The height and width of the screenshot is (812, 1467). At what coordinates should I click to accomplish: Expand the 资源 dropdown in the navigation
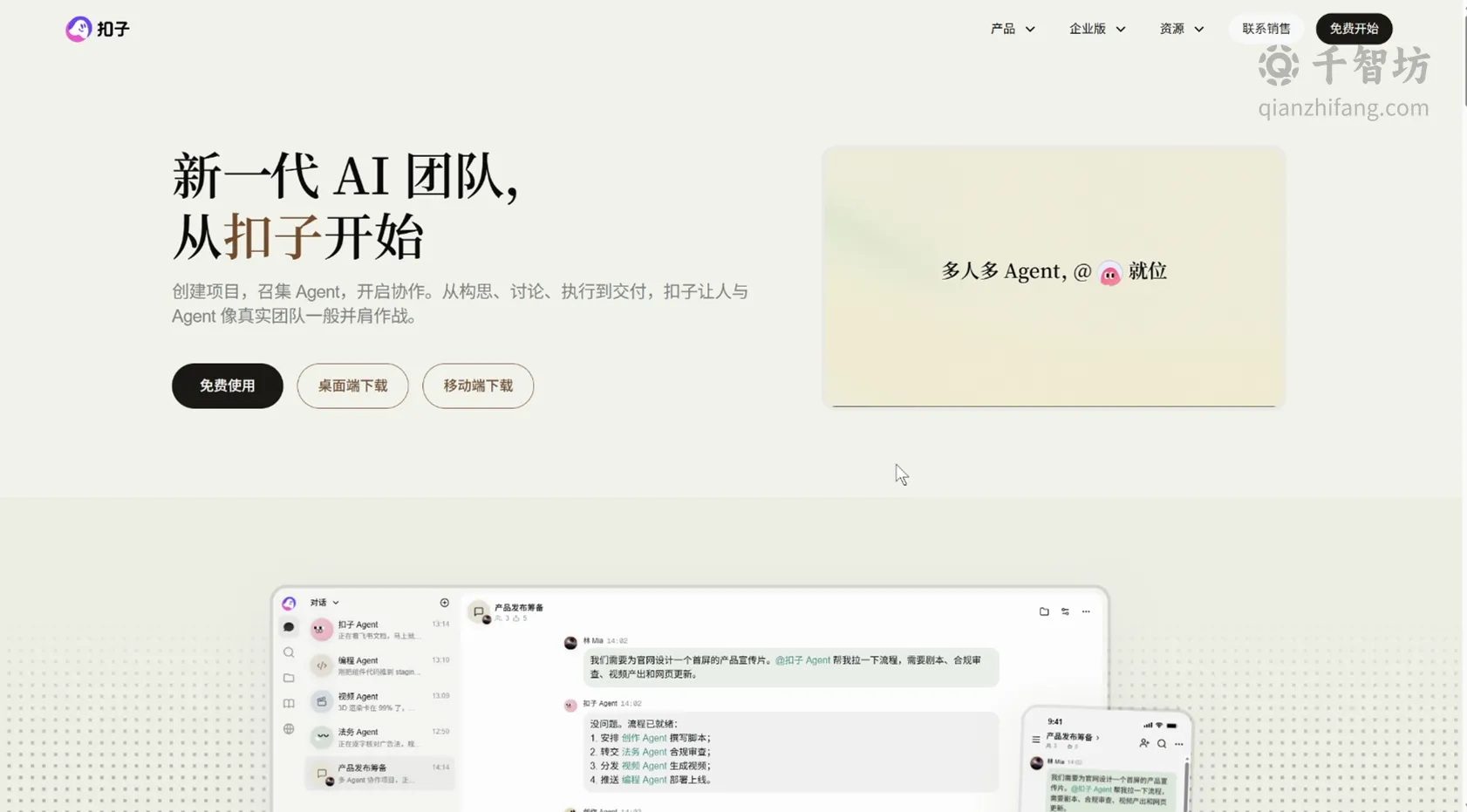[1182, 29]
